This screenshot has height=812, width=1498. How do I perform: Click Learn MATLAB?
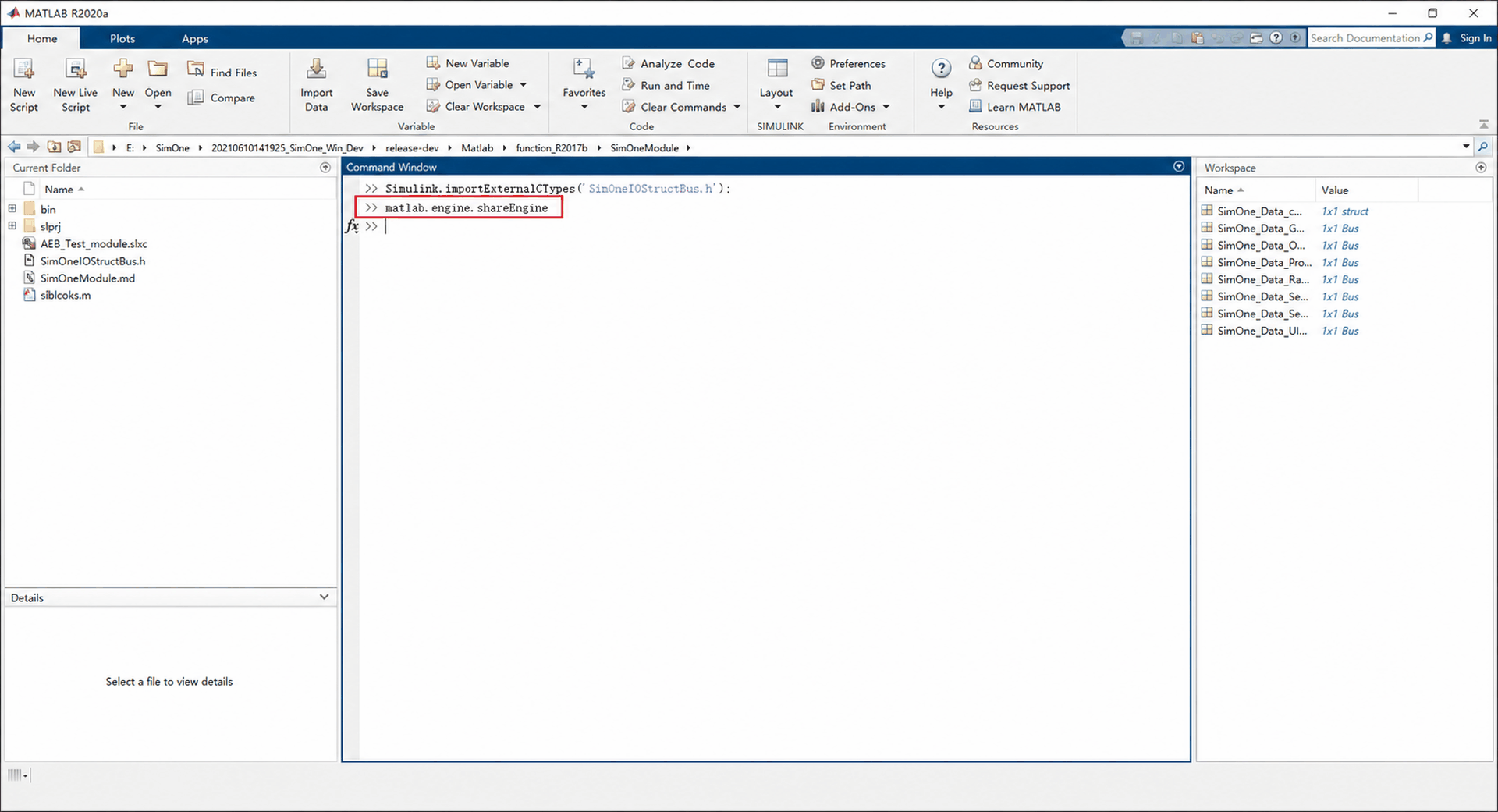[x=1015, y=107]
